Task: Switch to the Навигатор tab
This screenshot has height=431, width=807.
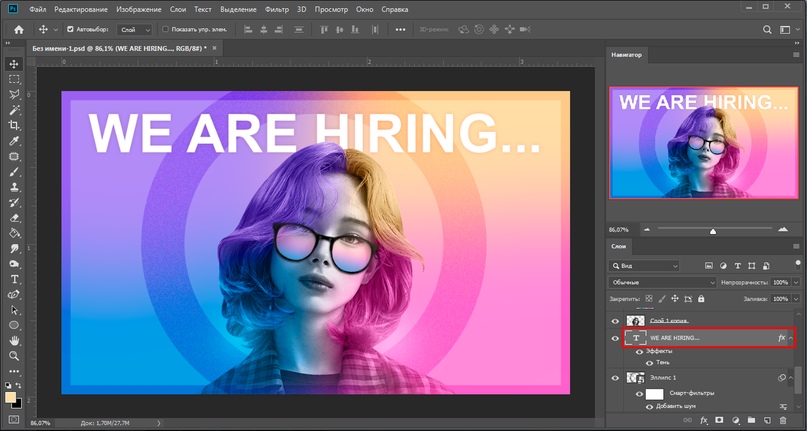Action: click(x=626, y=55)
